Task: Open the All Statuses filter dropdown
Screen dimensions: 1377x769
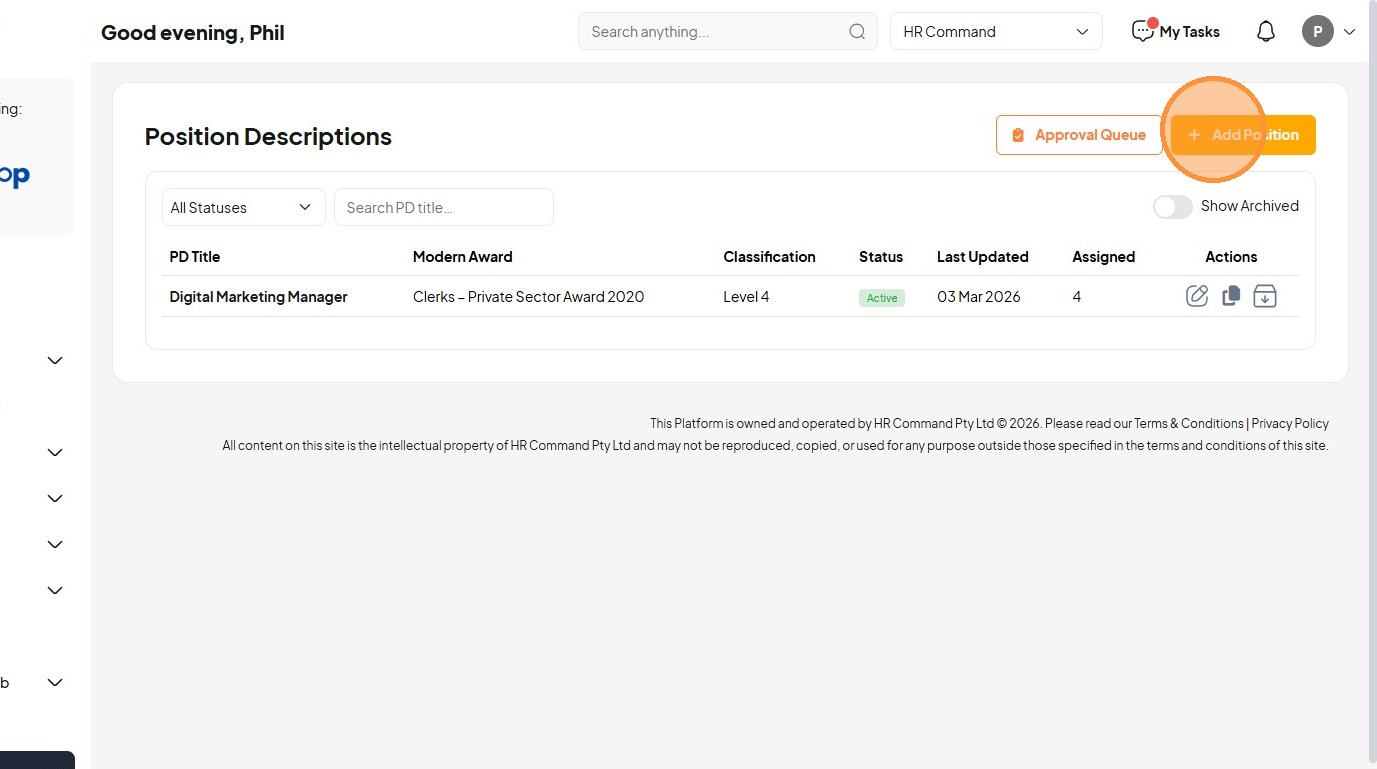Action: (243, 207)
